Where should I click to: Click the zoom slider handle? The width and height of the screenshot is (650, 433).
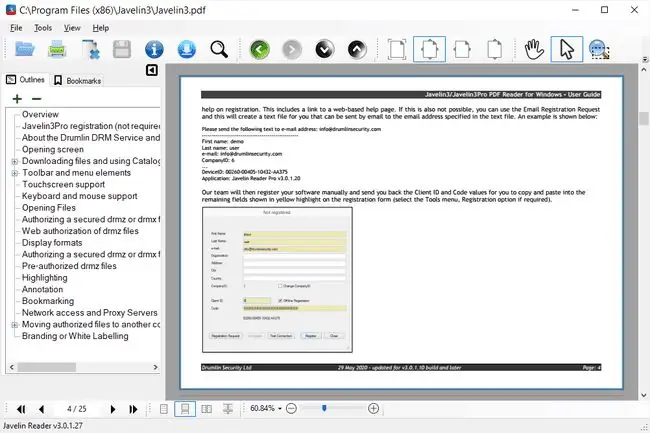point(324,409)
